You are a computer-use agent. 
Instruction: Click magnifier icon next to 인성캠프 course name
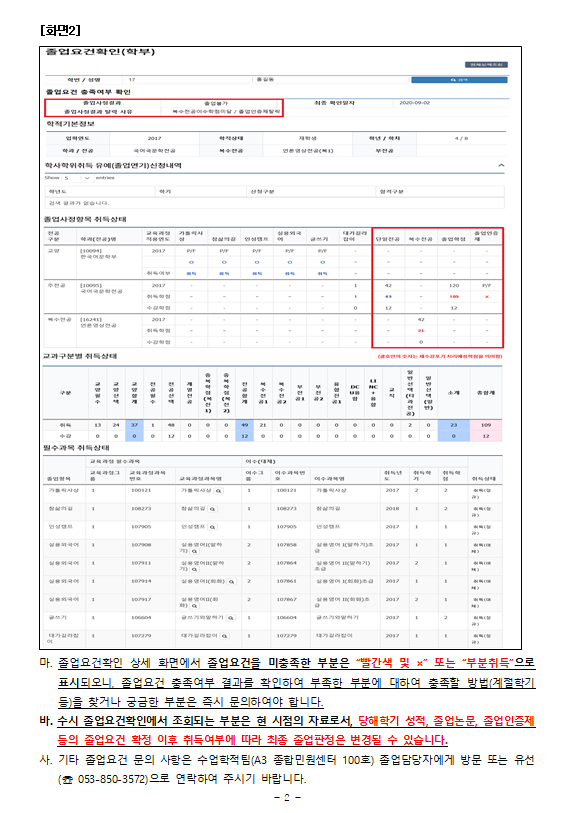point(213,527)
